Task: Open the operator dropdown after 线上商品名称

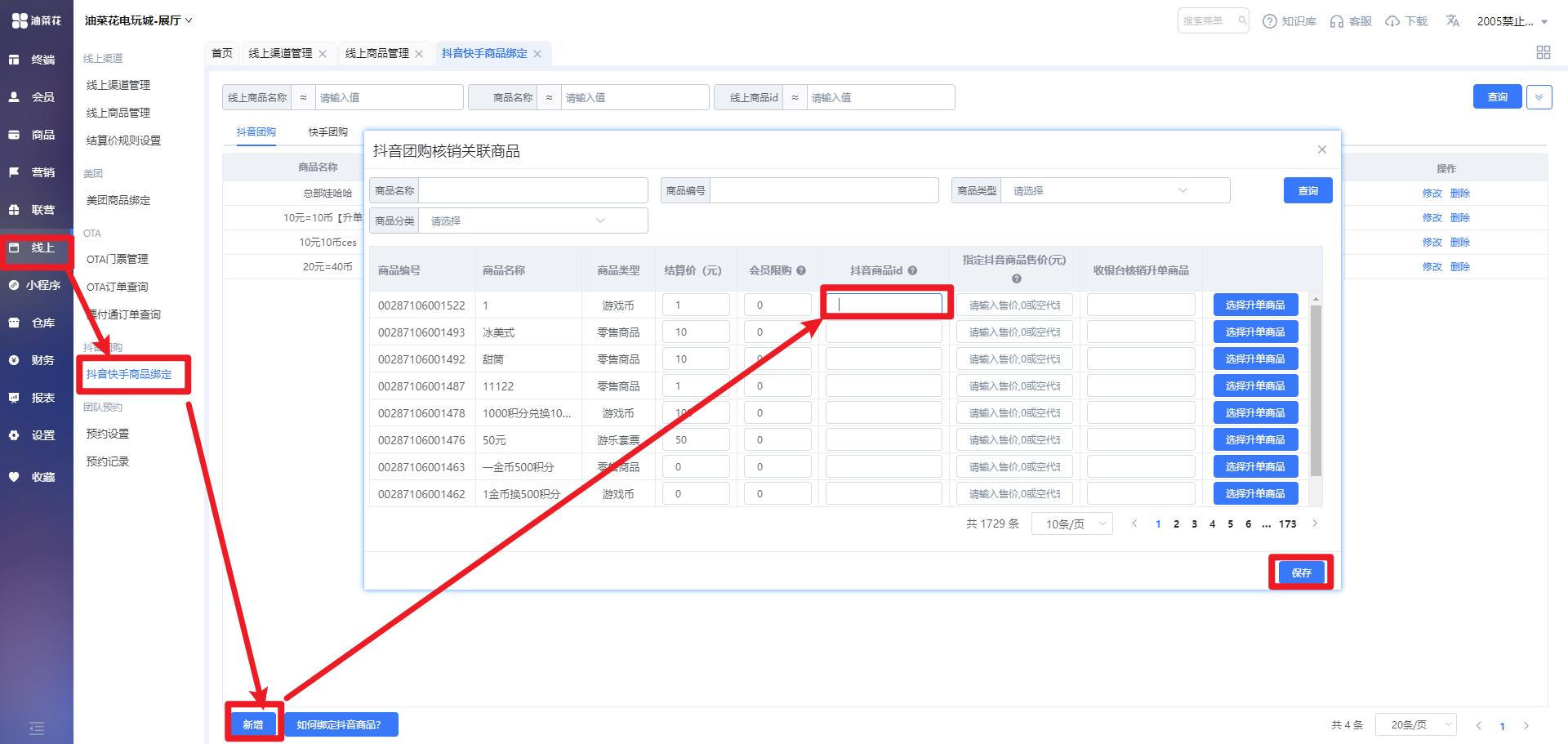Action: pos(303,97)
